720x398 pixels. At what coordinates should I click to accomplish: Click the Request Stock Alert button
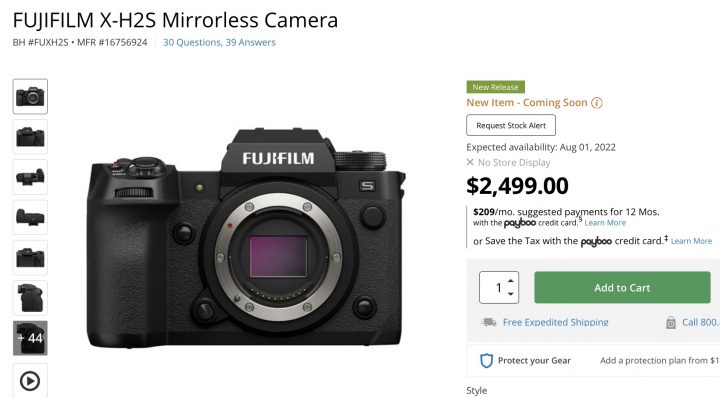(x=511, y=125)
